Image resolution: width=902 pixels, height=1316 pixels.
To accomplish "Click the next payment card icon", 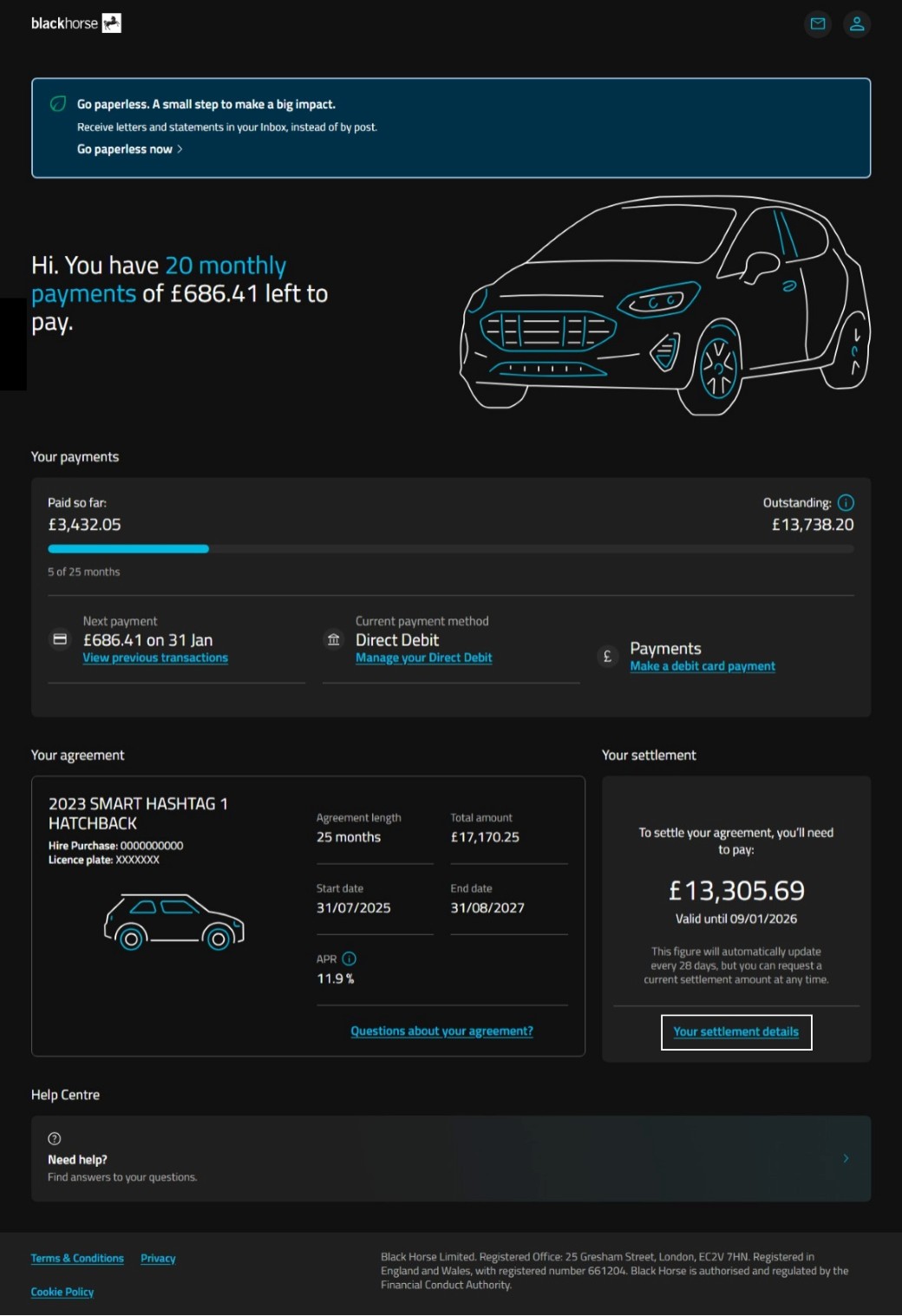I will (60, 639).
